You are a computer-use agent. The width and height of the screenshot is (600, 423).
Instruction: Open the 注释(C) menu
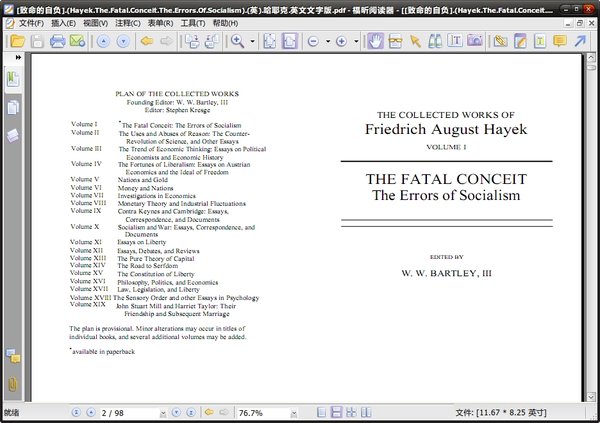pos(128,23)
